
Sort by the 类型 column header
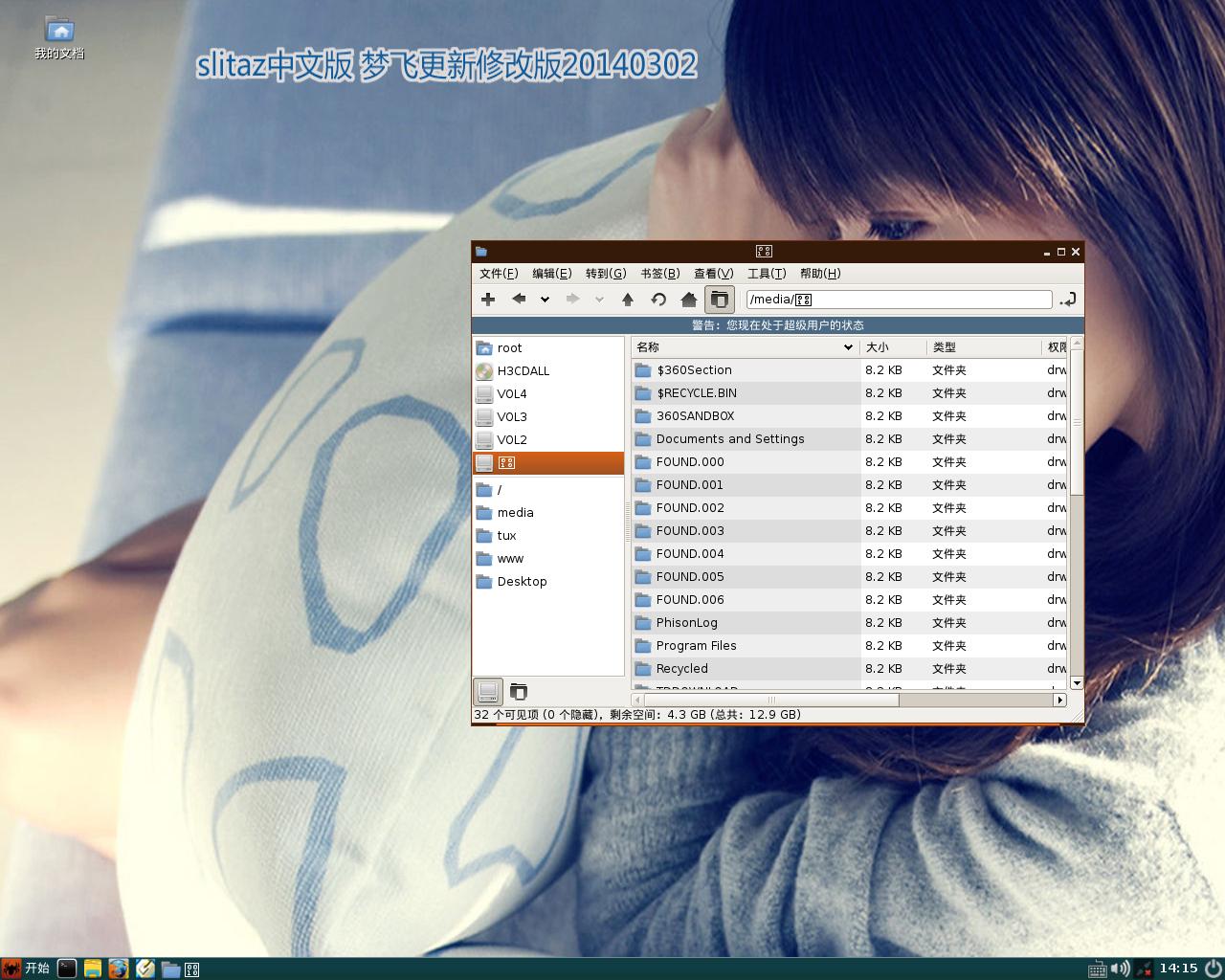(x=983, y=347)
